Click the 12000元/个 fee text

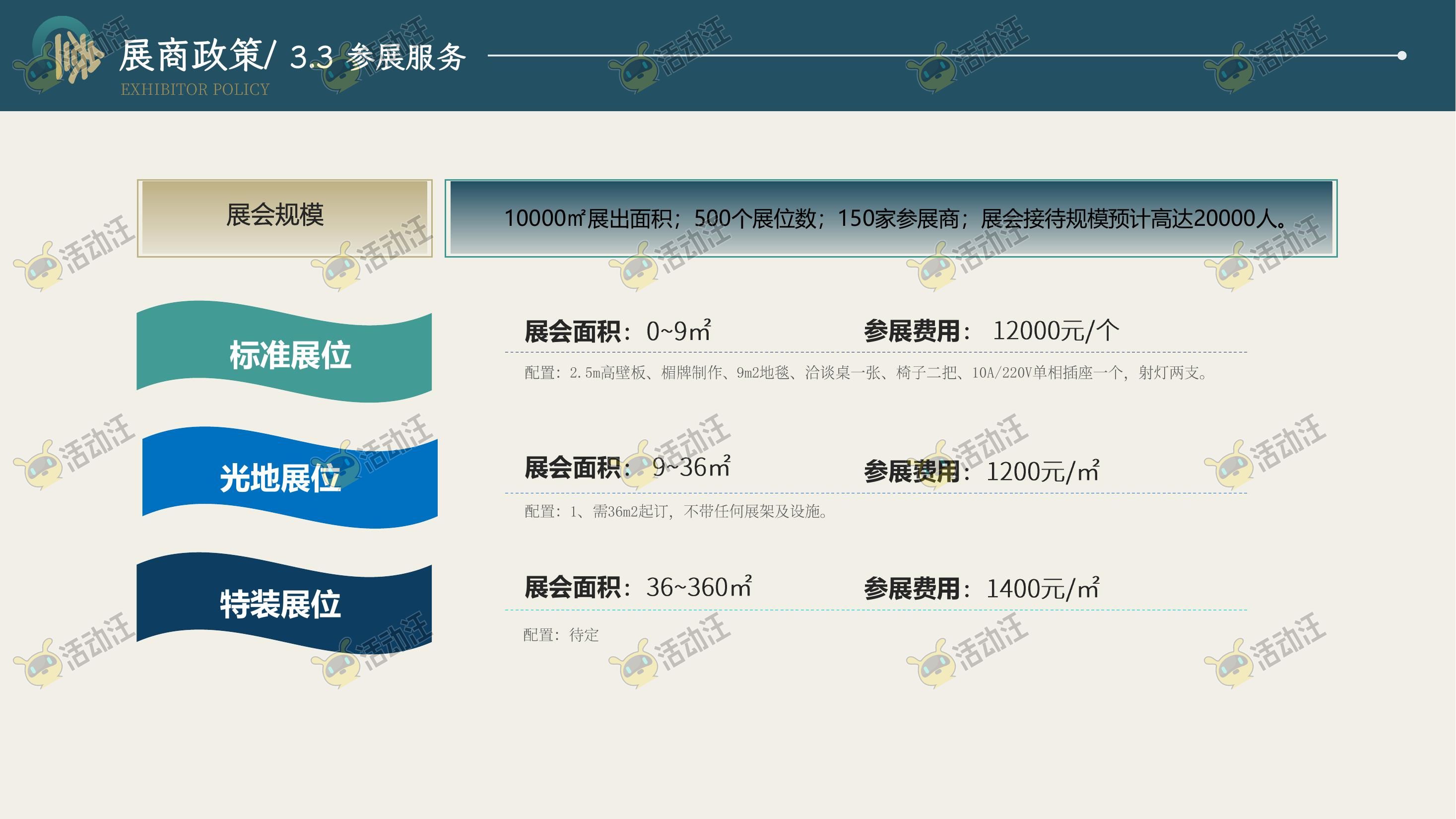(1055, 331)
